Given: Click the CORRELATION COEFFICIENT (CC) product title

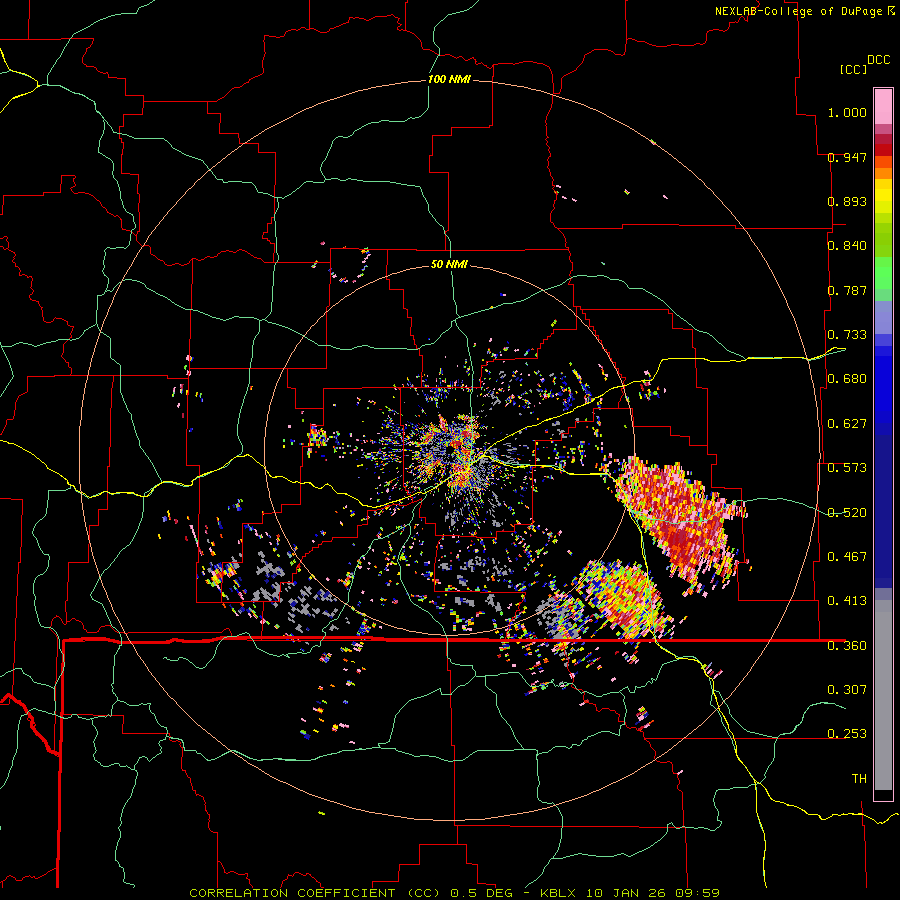Looking at the screenshot, I should tap(315, 893).
